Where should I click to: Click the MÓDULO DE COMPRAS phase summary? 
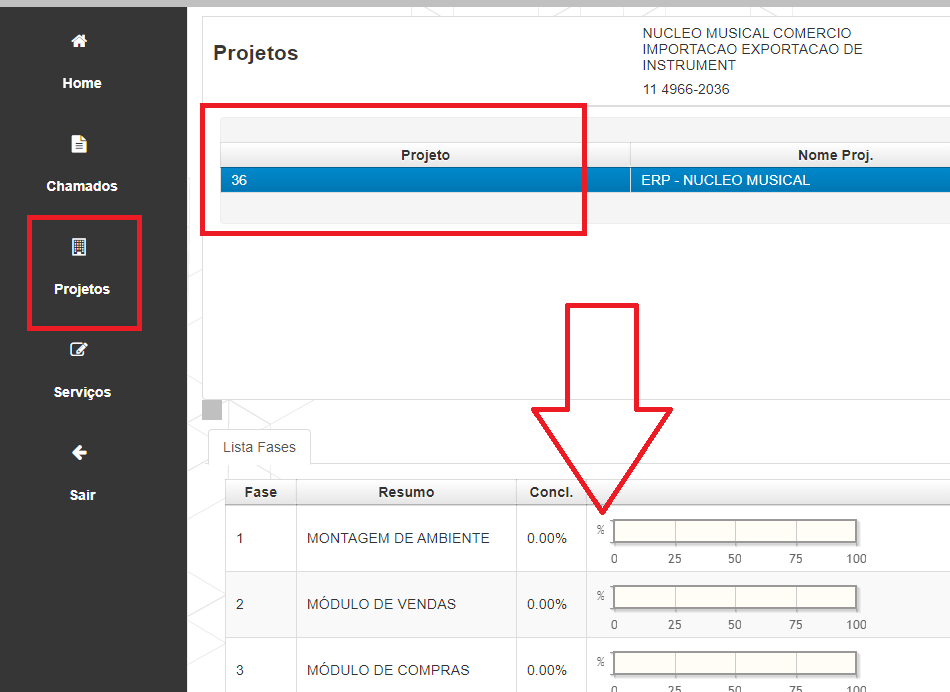click(388, 670)
